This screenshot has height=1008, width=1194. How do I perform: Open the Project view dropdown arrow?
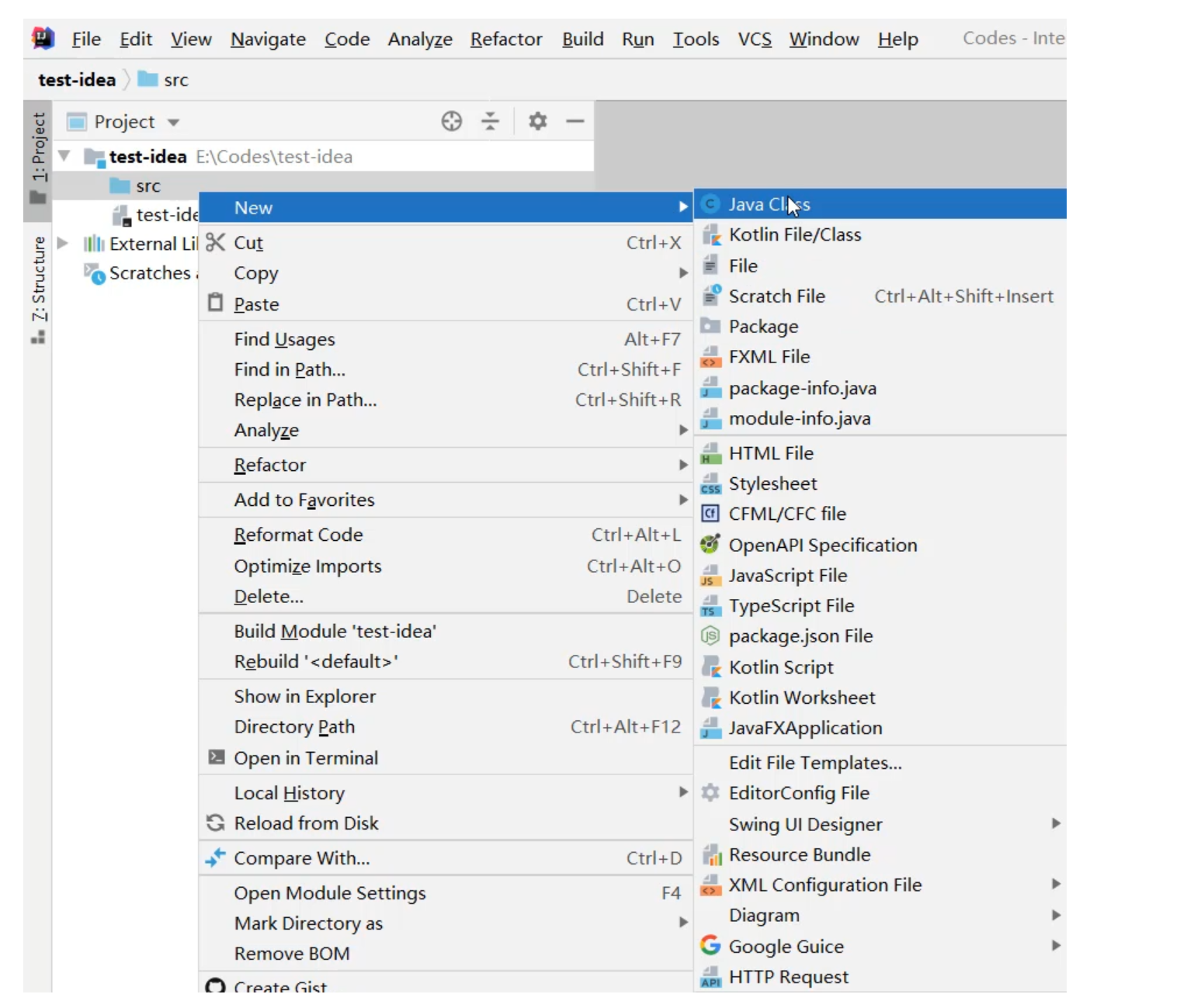coord(174,123)
